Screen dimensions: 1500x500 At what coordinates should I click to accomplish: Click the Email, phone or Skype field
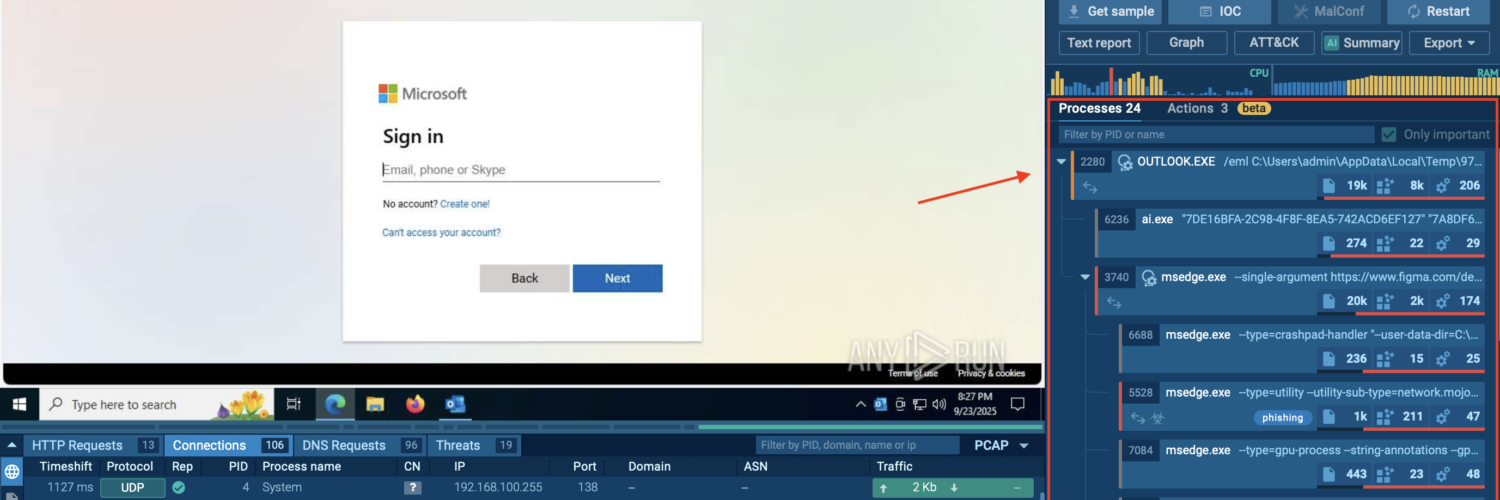click(x=521, y=170)
